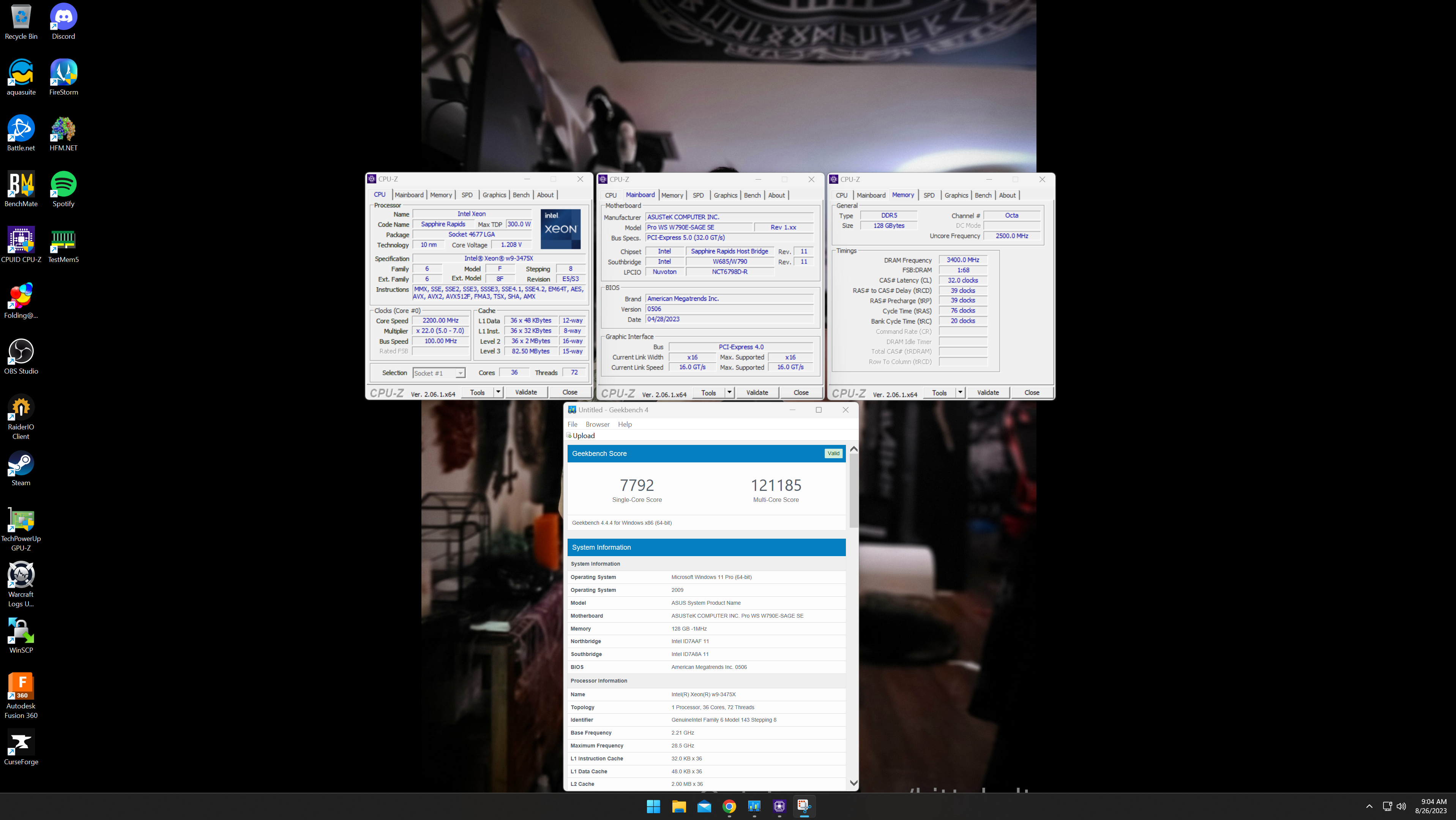Launch CurseForge from the desktop

tap(21, 747)
